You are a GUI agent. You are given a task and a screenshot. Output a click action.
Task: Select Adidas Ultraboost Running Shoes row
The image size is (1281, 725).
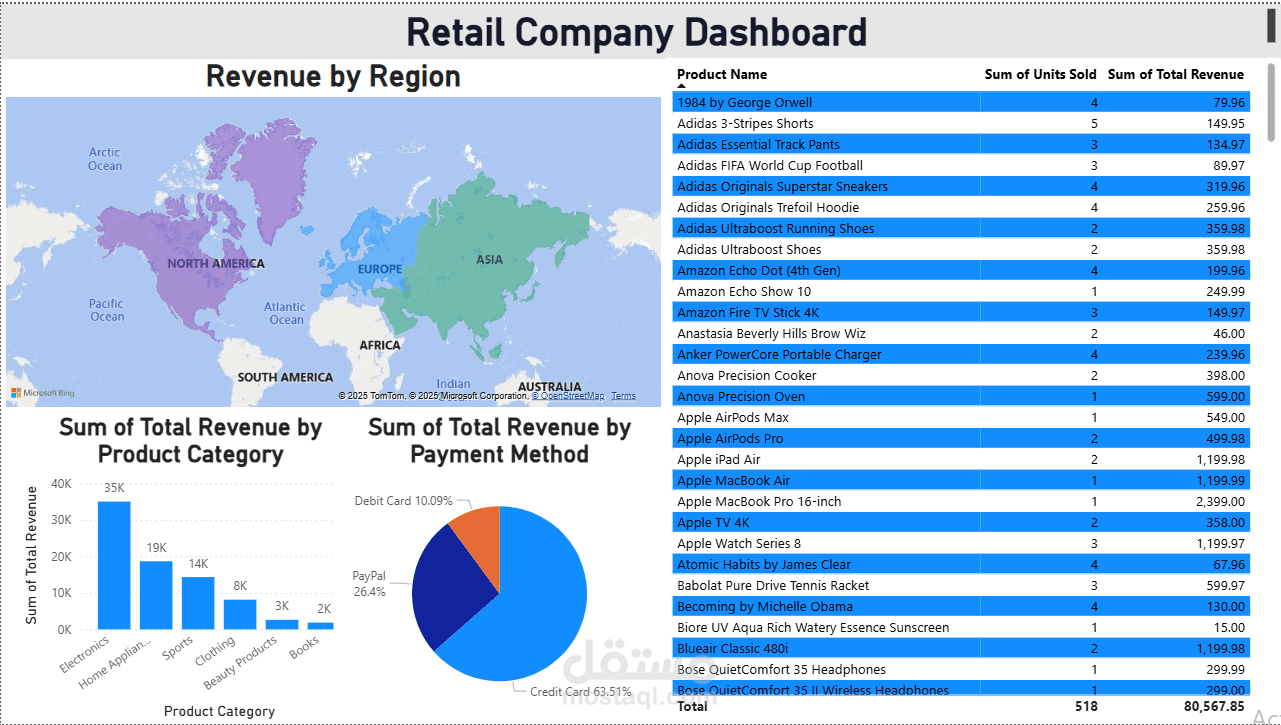click(x=961, y=228)
